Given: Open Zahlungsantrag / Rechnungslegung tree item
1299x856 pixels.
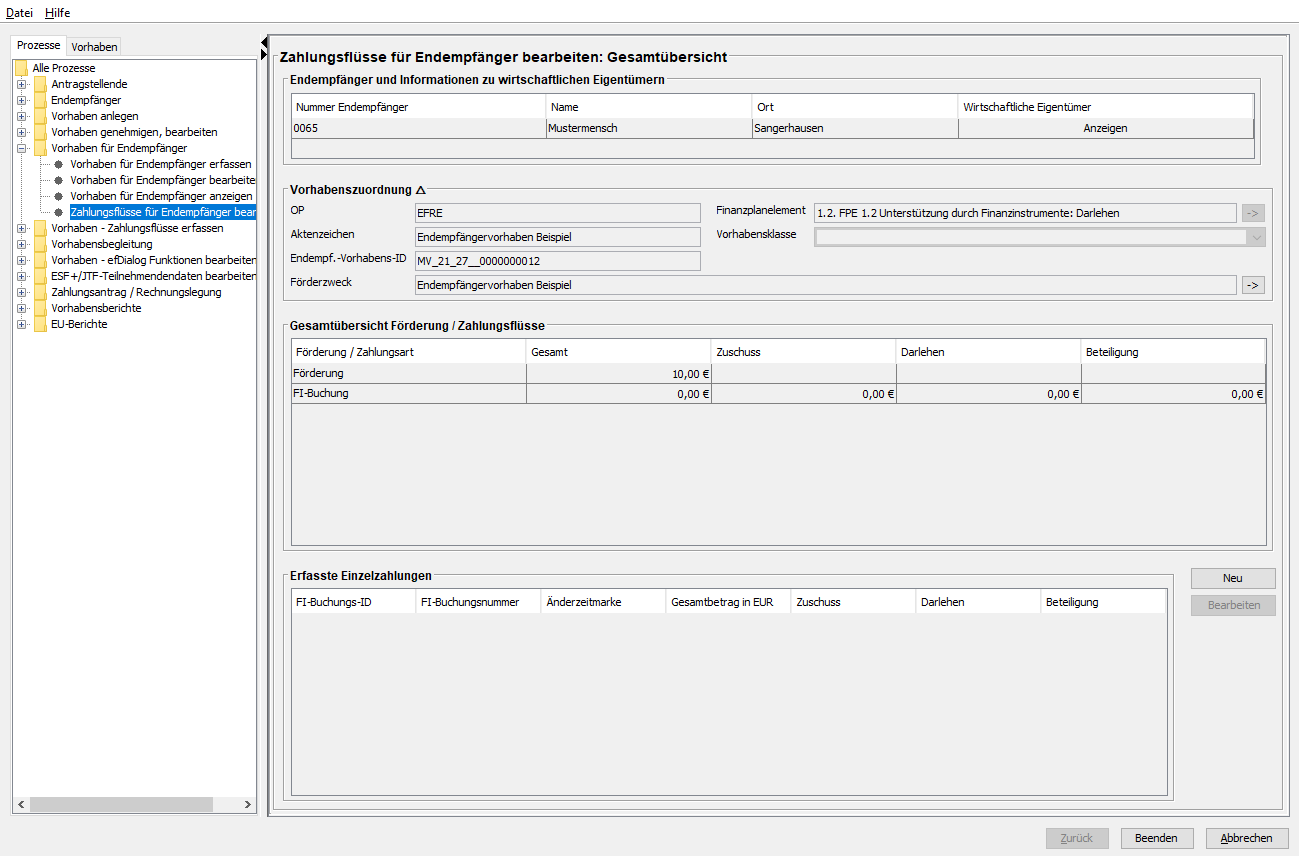Looking at the screenshot, I should click(x=136, y=292).
